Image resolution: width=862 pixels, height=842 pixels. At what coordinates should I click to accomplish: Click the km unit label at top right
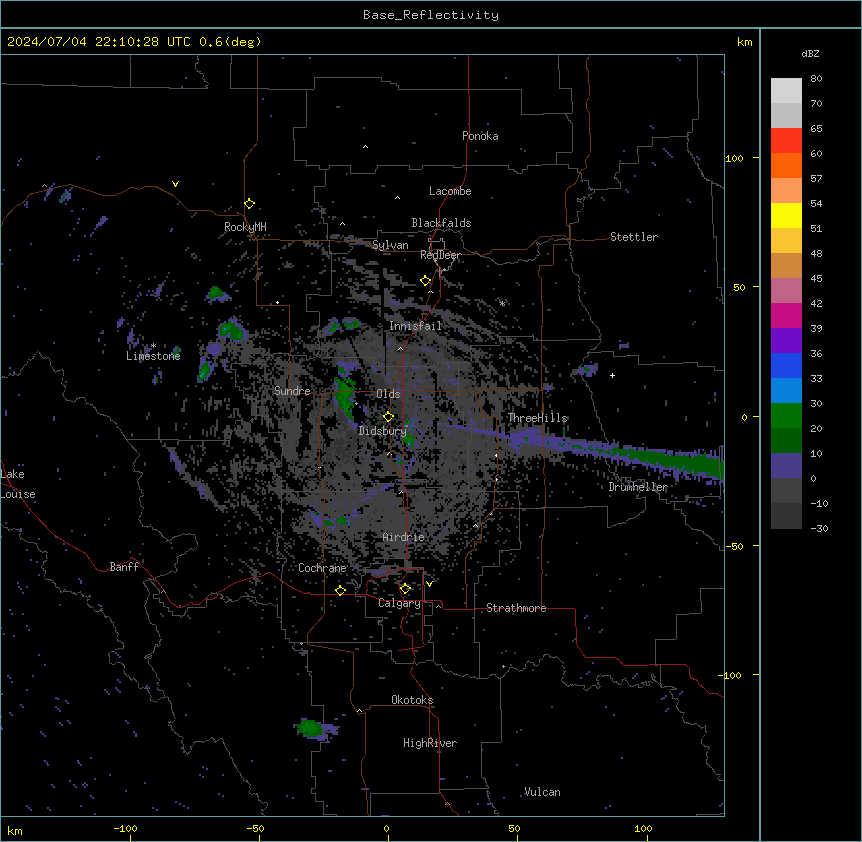745,42
